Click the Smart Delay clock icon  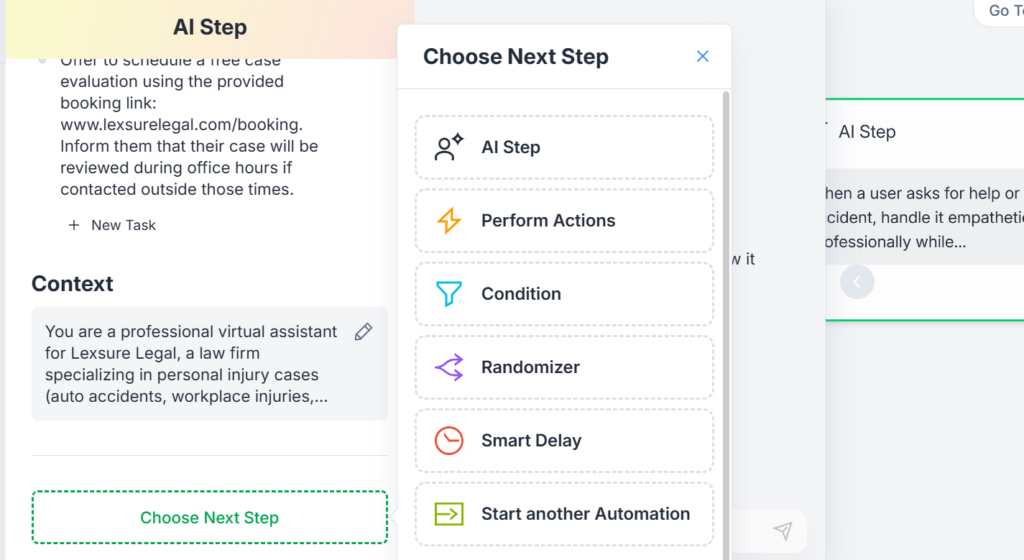[x=449, y=440]
